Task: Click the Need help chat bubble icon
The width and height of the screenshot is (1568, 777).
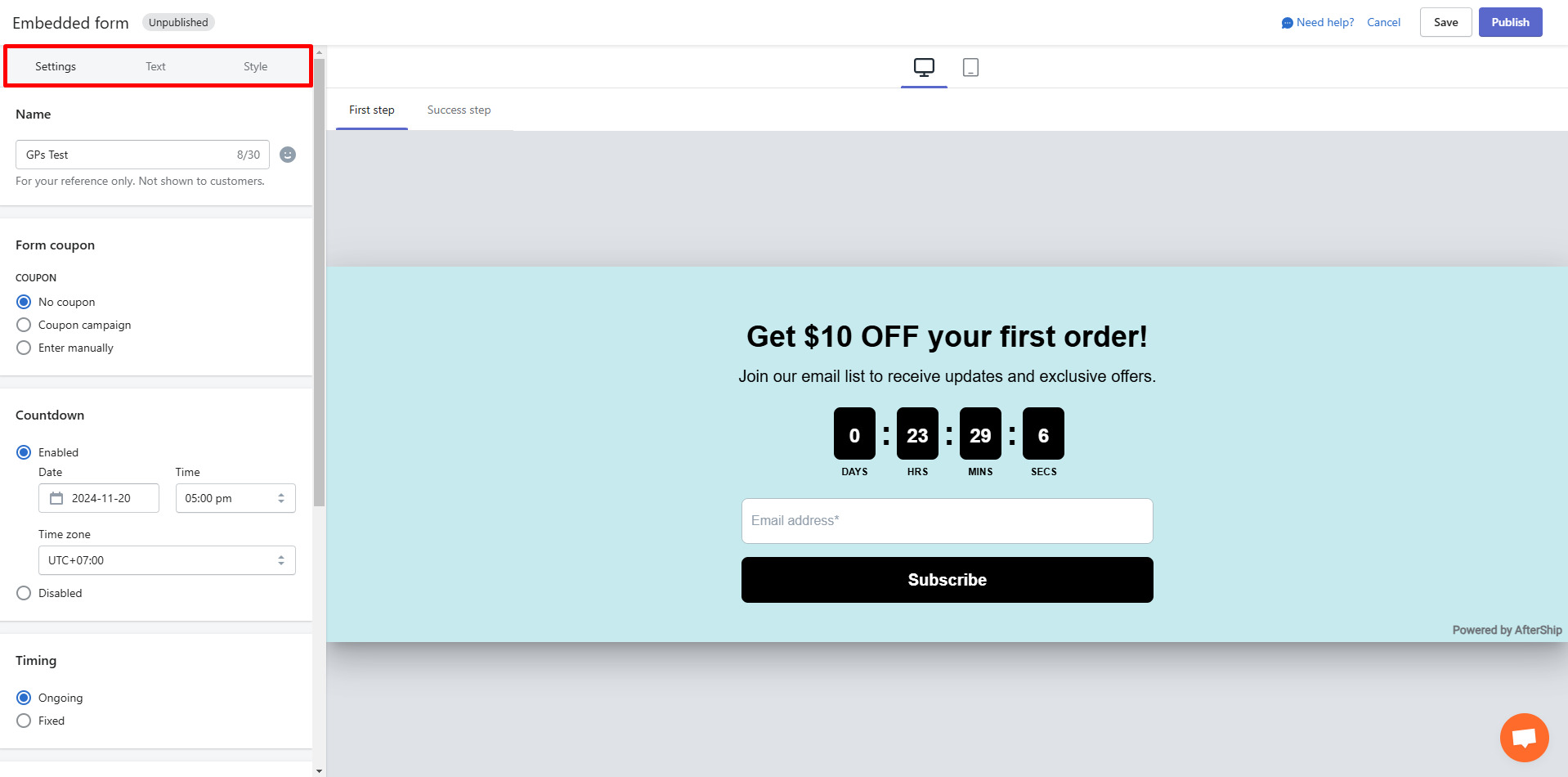Action: click(x=1286, y=22)
